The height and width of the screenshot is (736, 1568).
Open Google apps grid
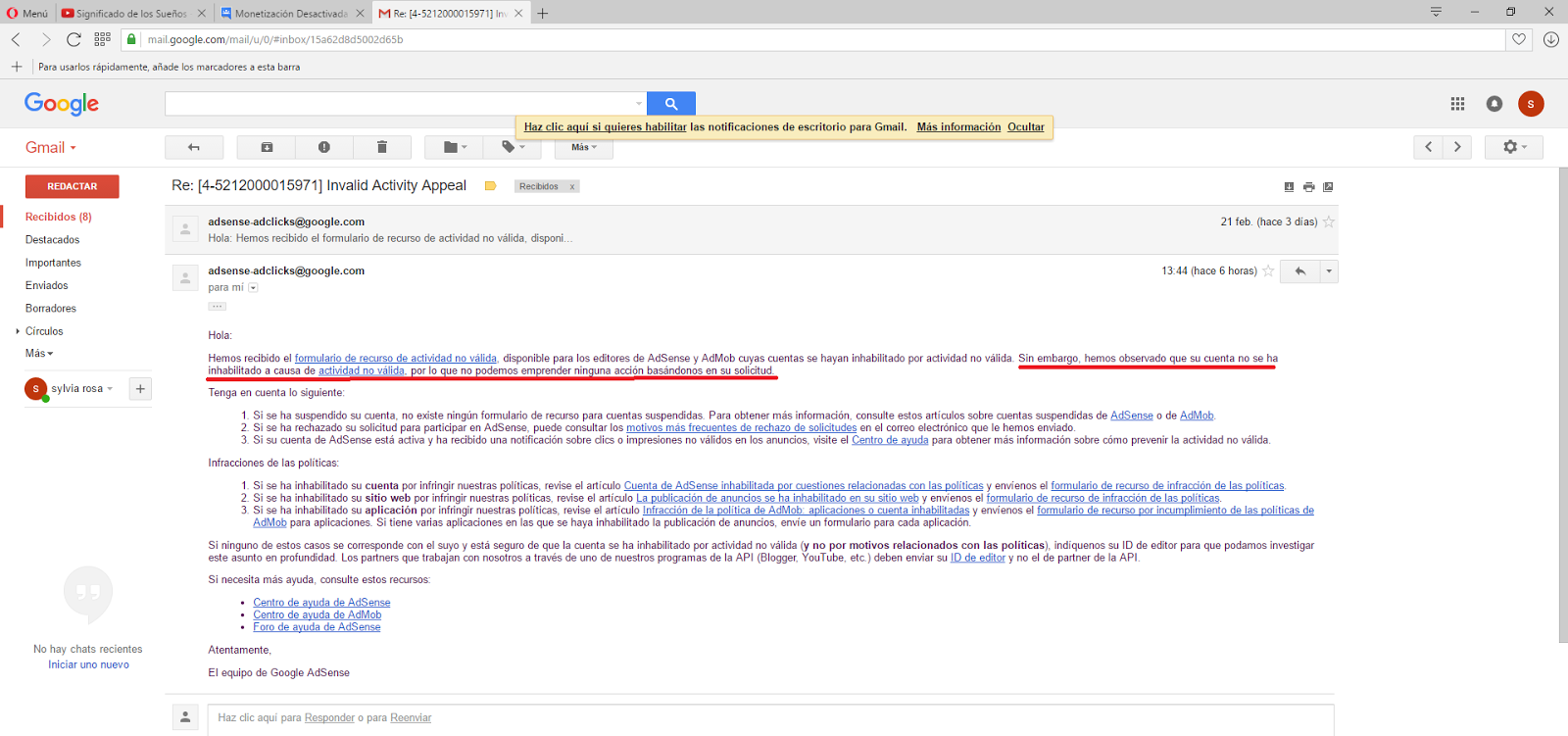[1457, 104]
